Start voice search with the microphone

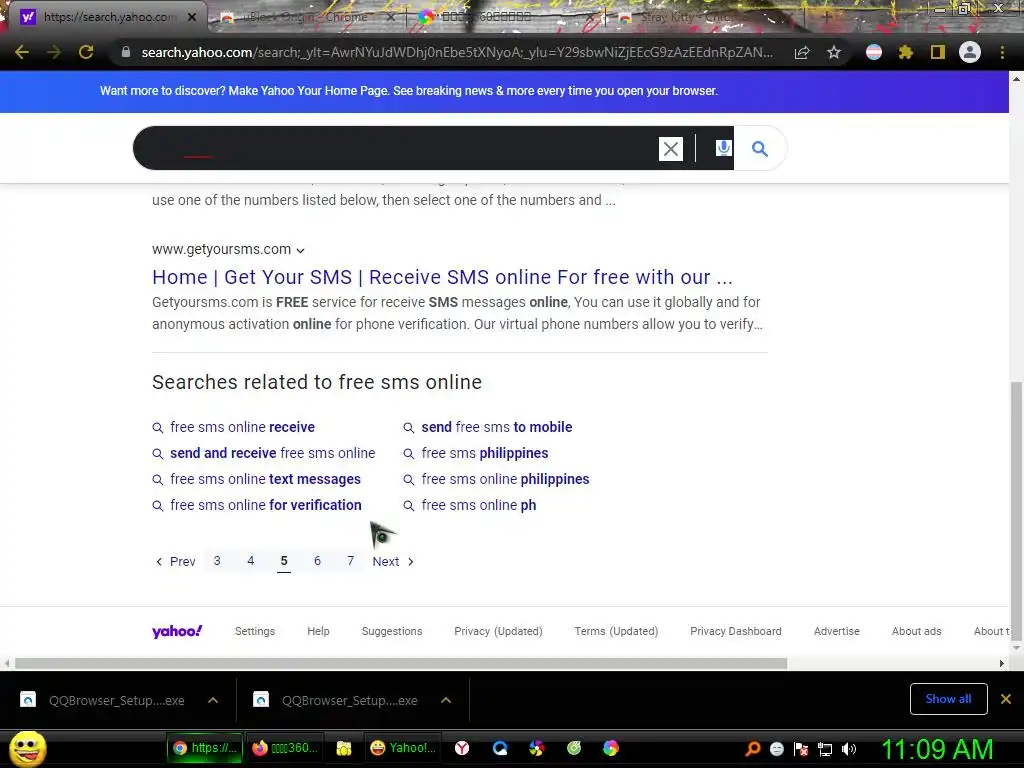coord(723,148)
